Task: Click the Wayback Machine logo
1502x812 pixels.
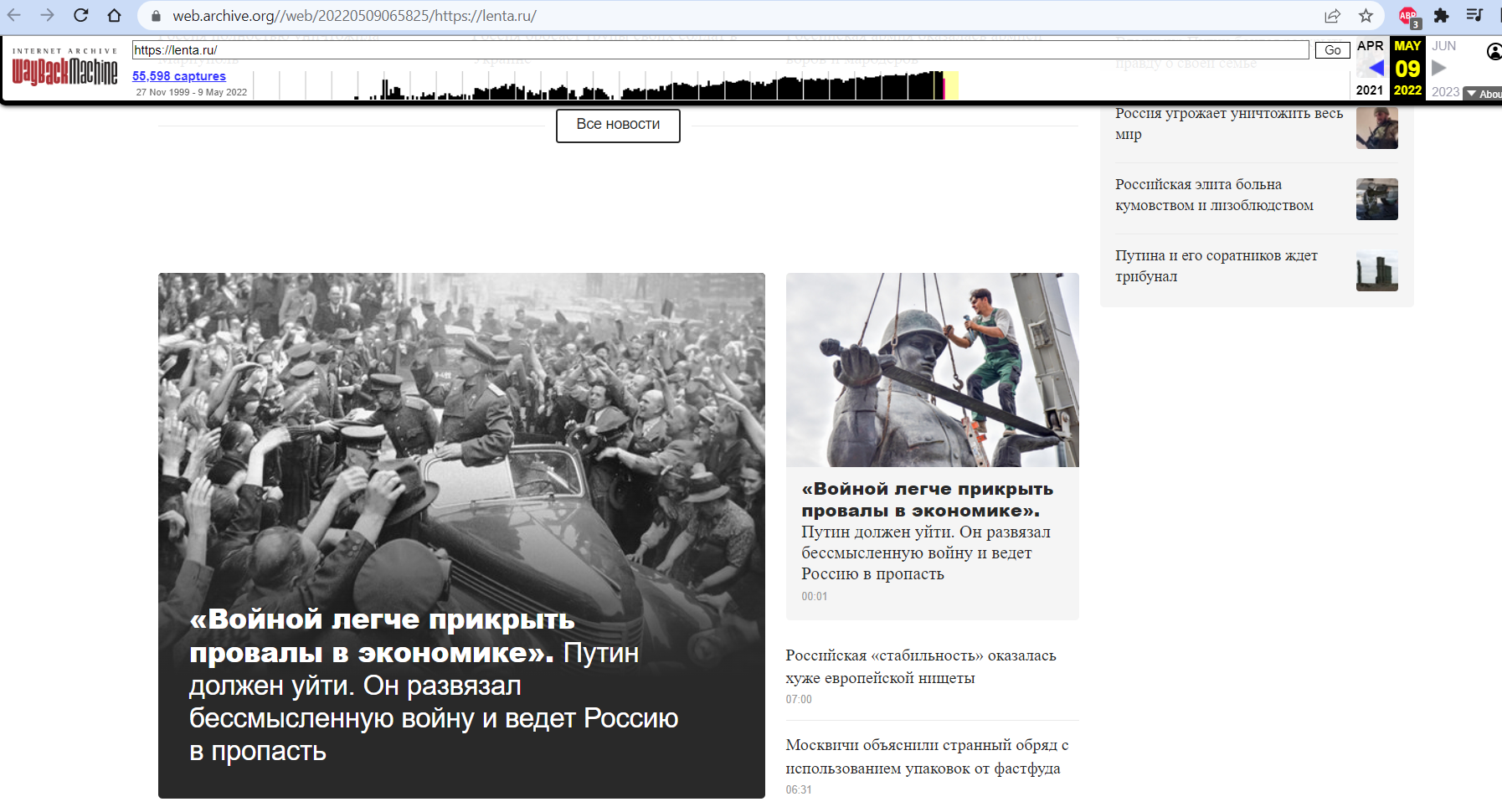Action: [64, 69]
